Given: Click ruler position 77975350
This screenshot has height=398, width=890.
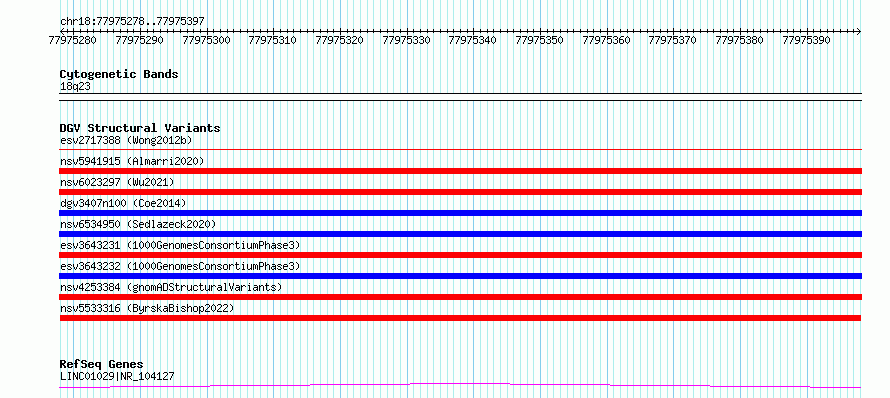Looking at the screenshot, I should (x=540, y=40).
